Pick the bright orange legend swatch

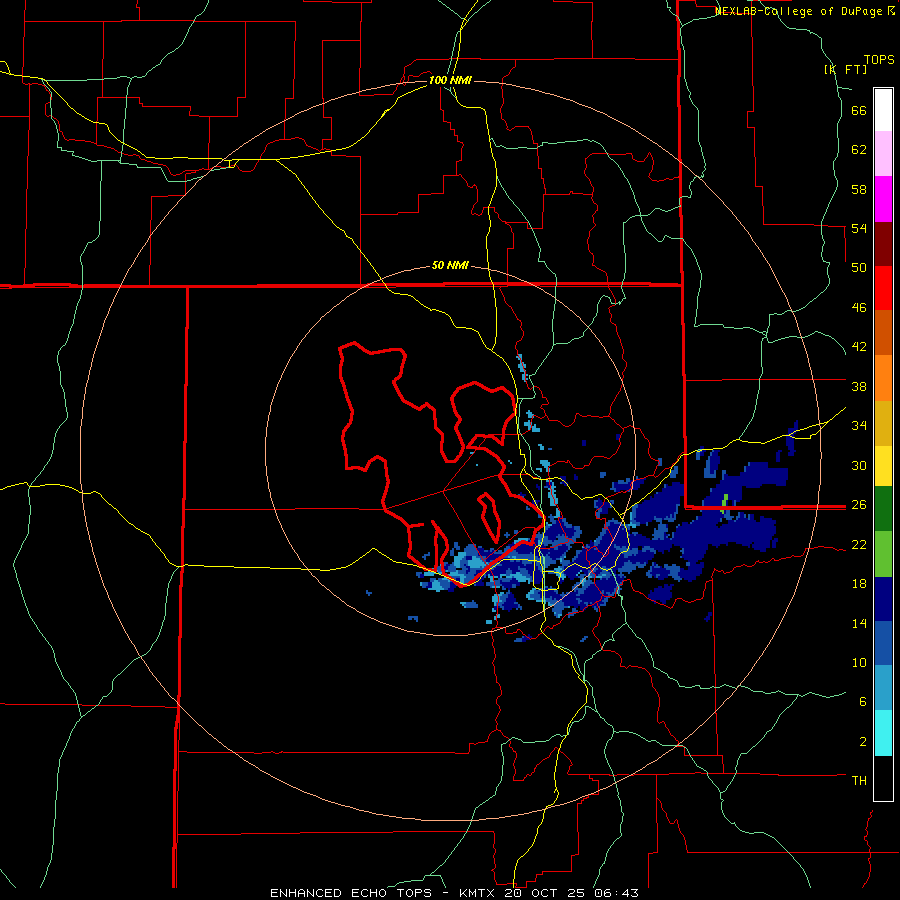tap(883, 378)
